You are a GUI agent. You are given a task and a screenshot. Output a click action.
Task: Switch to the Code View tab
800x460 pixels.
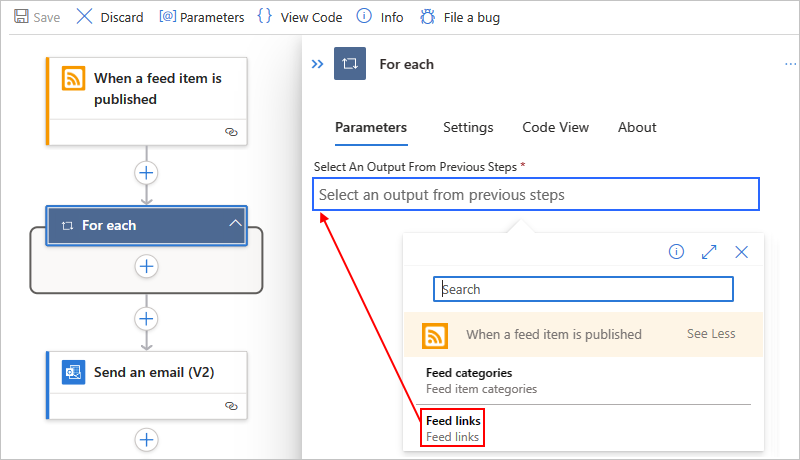(555, 127)
